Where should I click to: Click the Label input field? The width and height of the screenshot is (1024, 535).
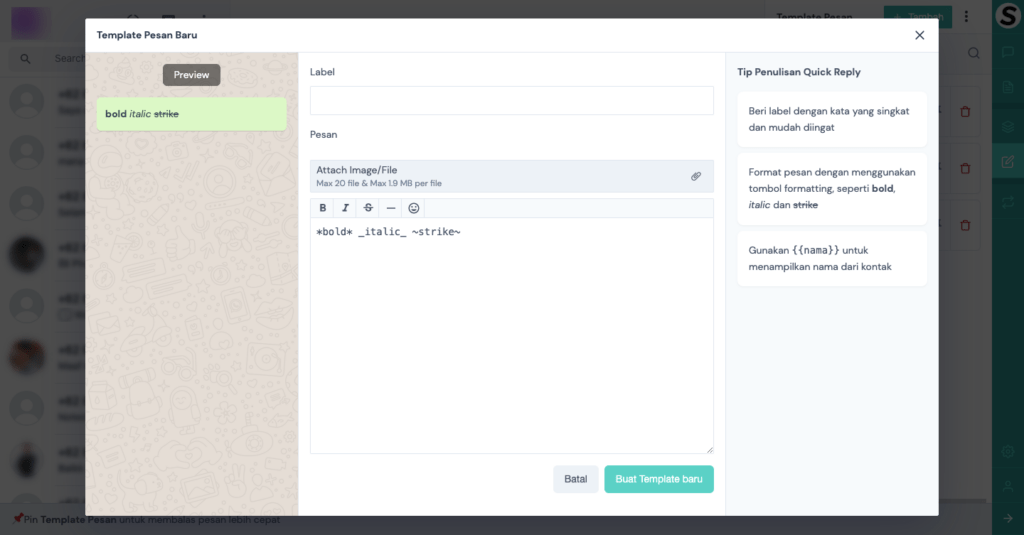click(x=511, y=101)
